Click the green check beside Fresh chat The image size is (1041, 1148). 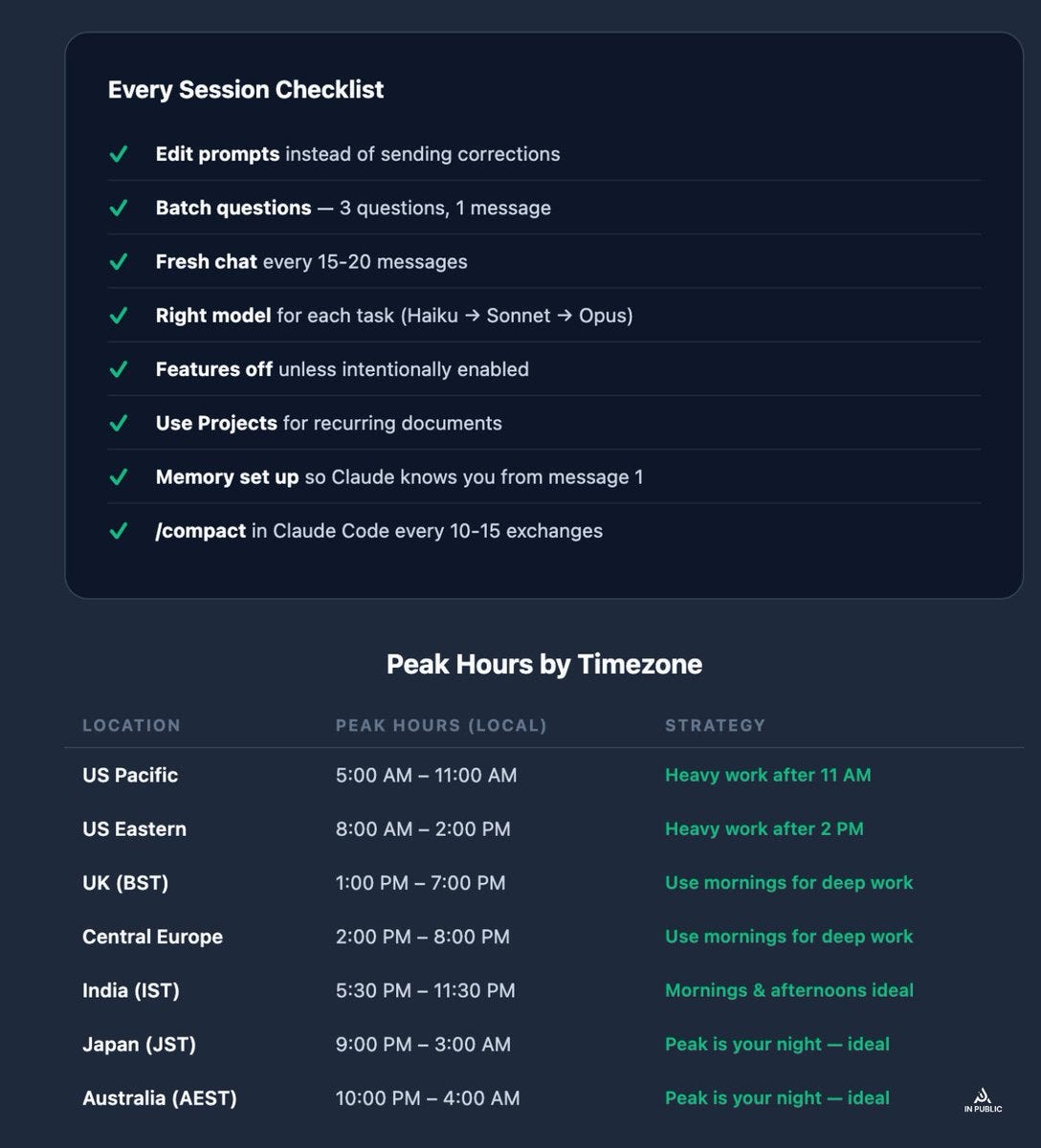(x=119, y=261)
